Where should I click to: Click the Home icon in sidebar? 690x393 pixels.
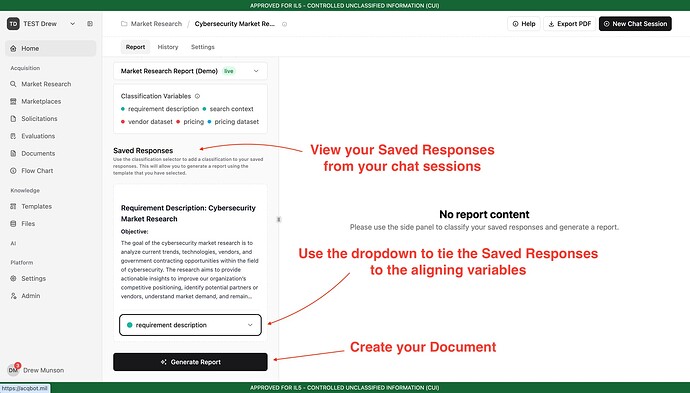pos(13,48)
